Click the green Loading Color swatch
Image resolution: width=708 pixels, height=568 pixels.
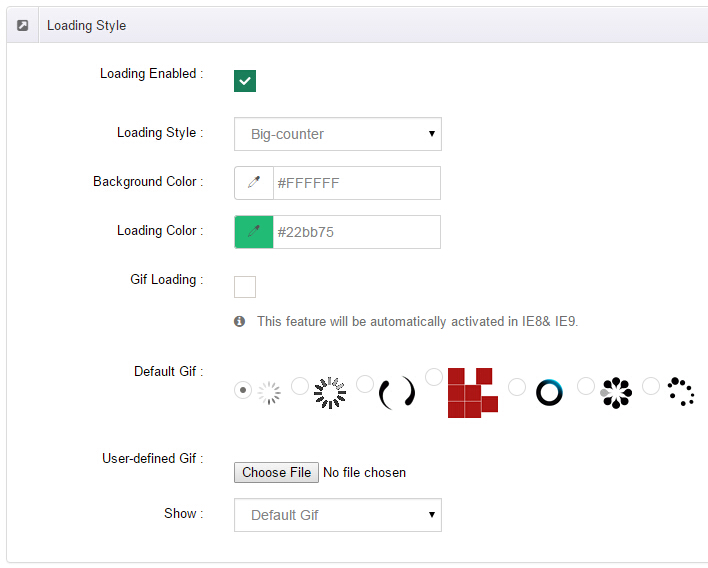(254, 232)
